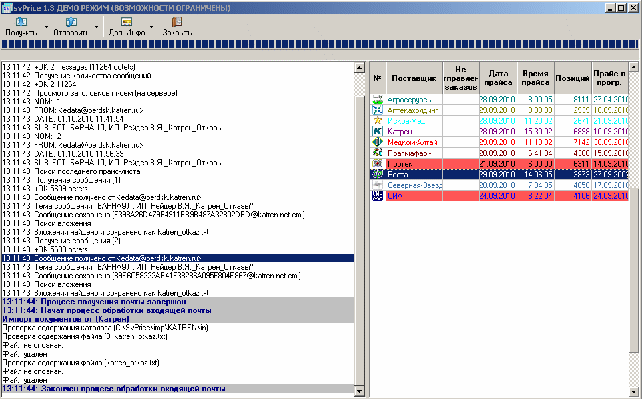Click log pane scrollbar down arrow
Screen dimensions: 642x399
(x=359, y=391)
